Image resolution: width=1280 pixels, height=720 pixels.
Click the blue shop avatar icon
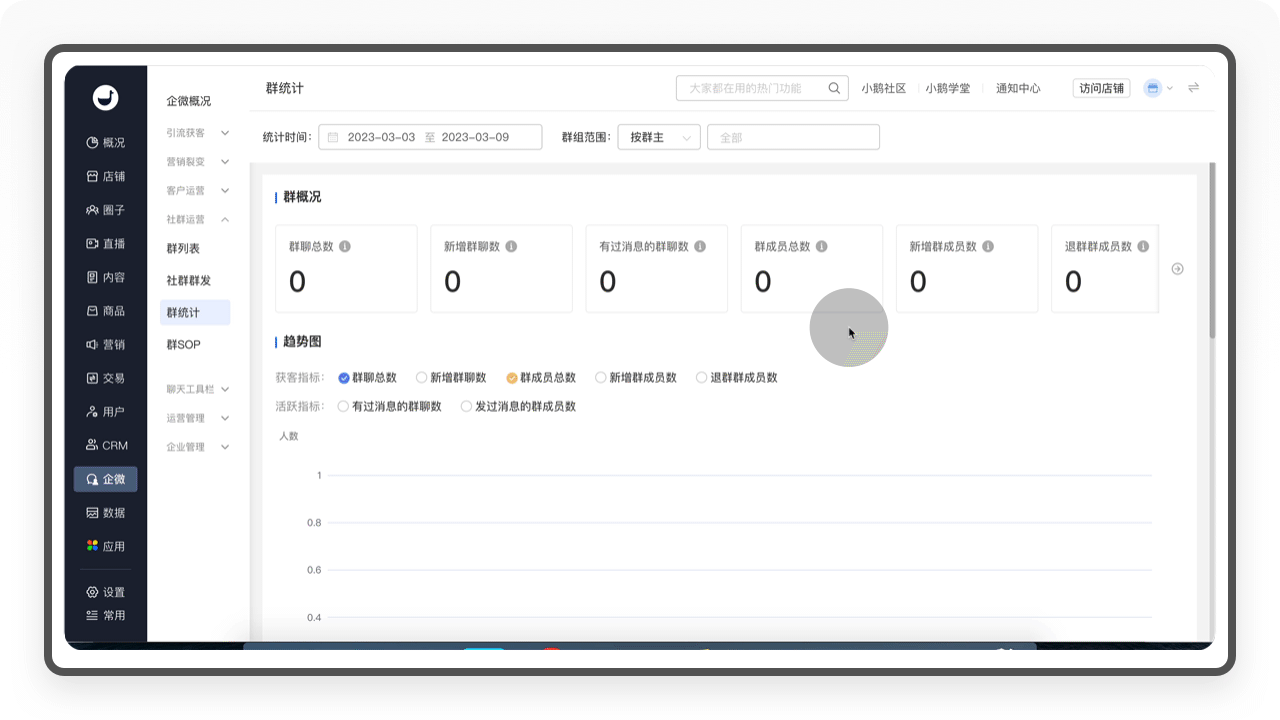[1152, 88]
